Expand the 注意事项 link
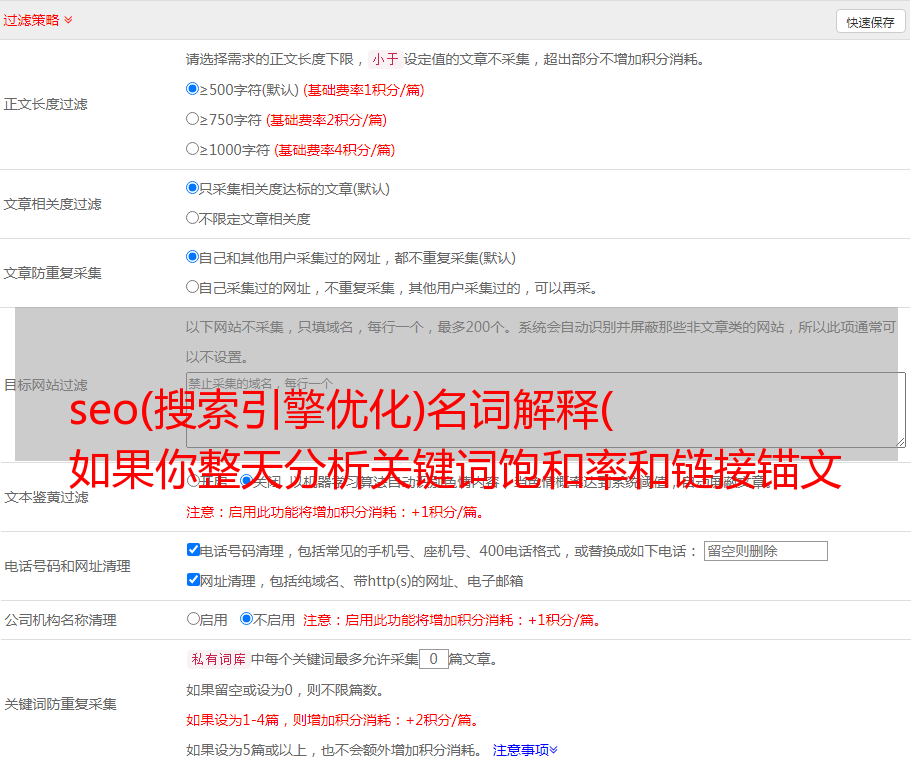 tap(525, 750)
